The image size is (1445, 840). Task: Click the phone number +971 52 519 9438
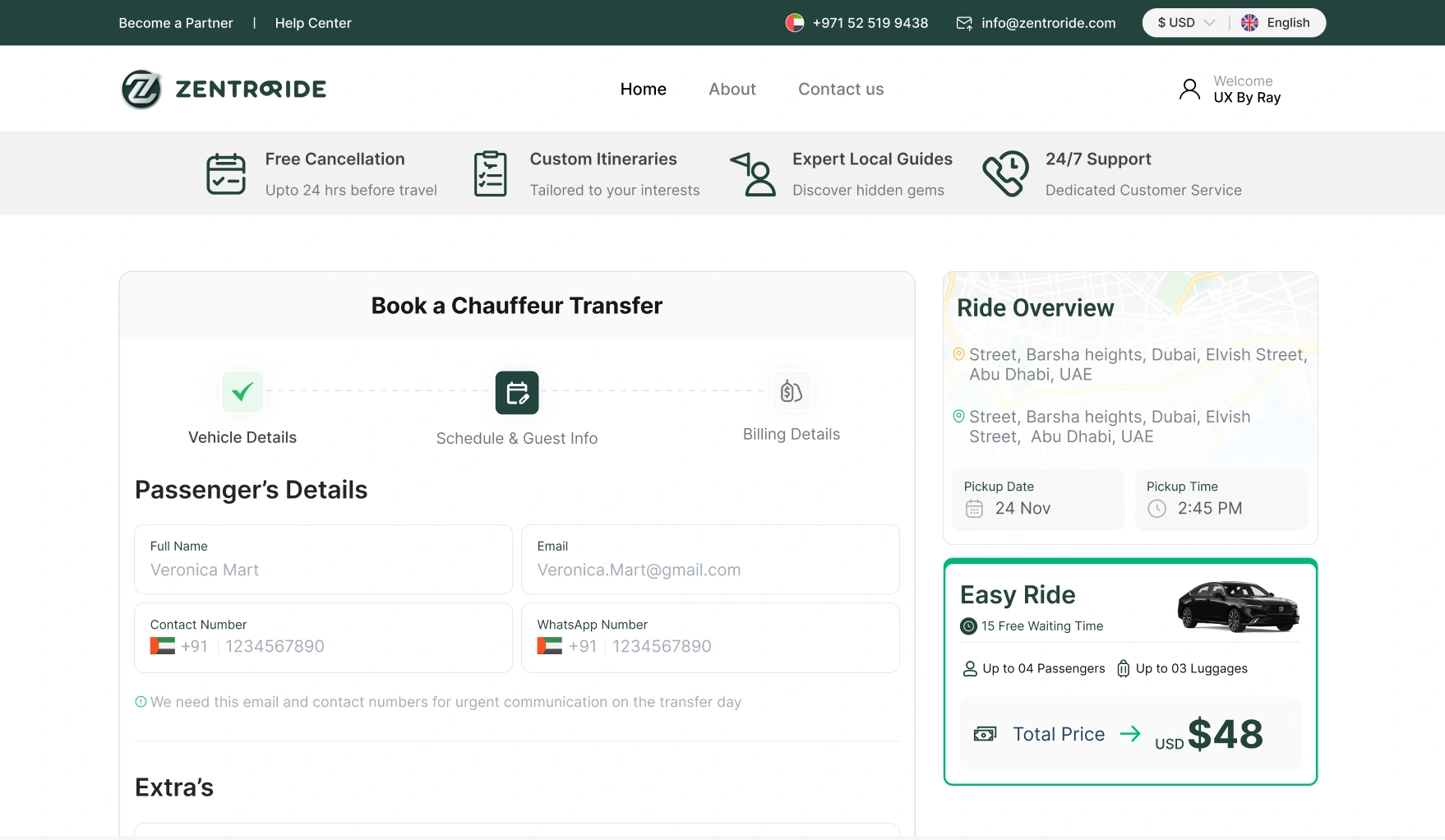tap(870, 23)
